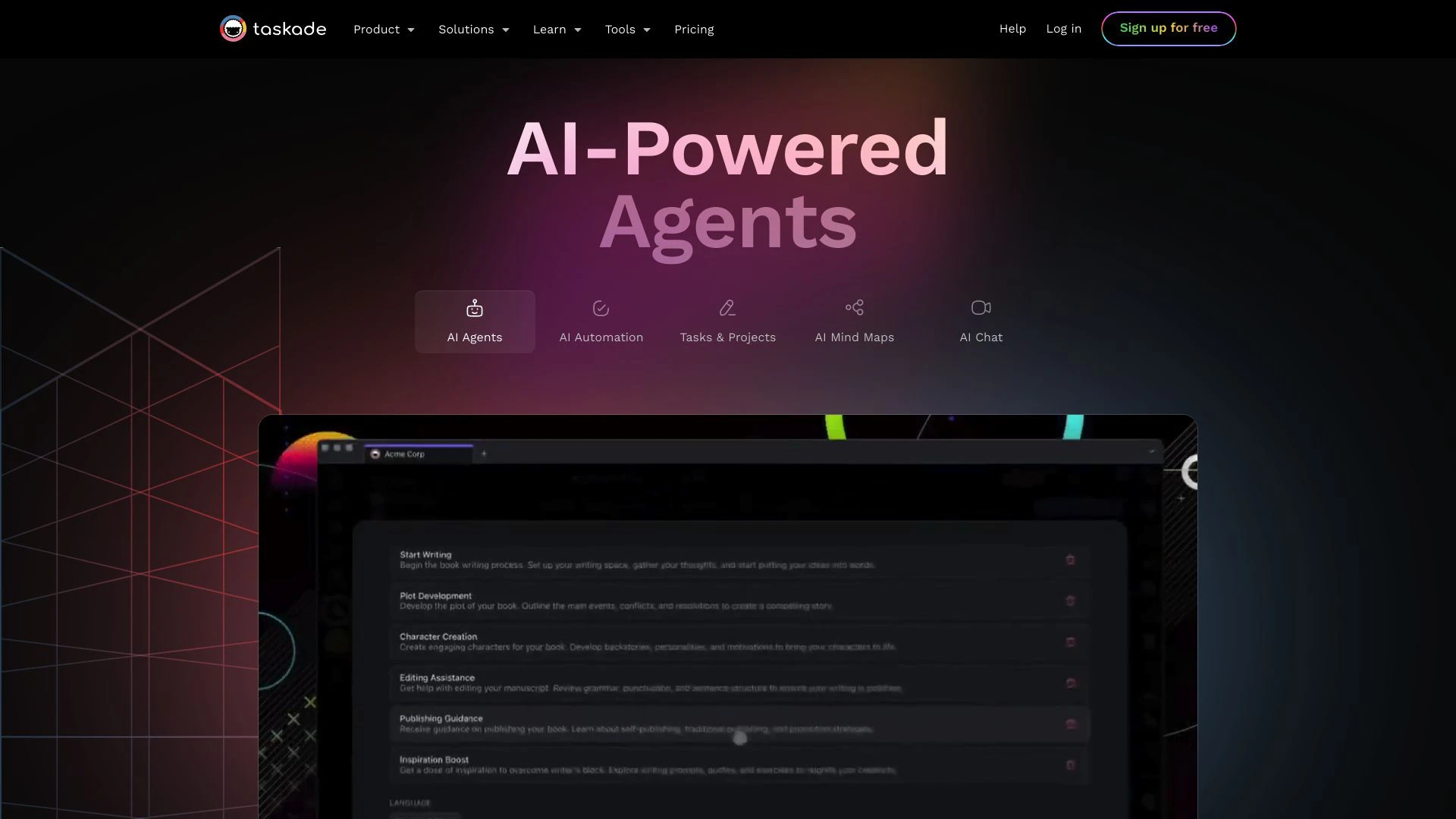
Task: Click the add new tab plus icon
Action: tap(484, 454)
